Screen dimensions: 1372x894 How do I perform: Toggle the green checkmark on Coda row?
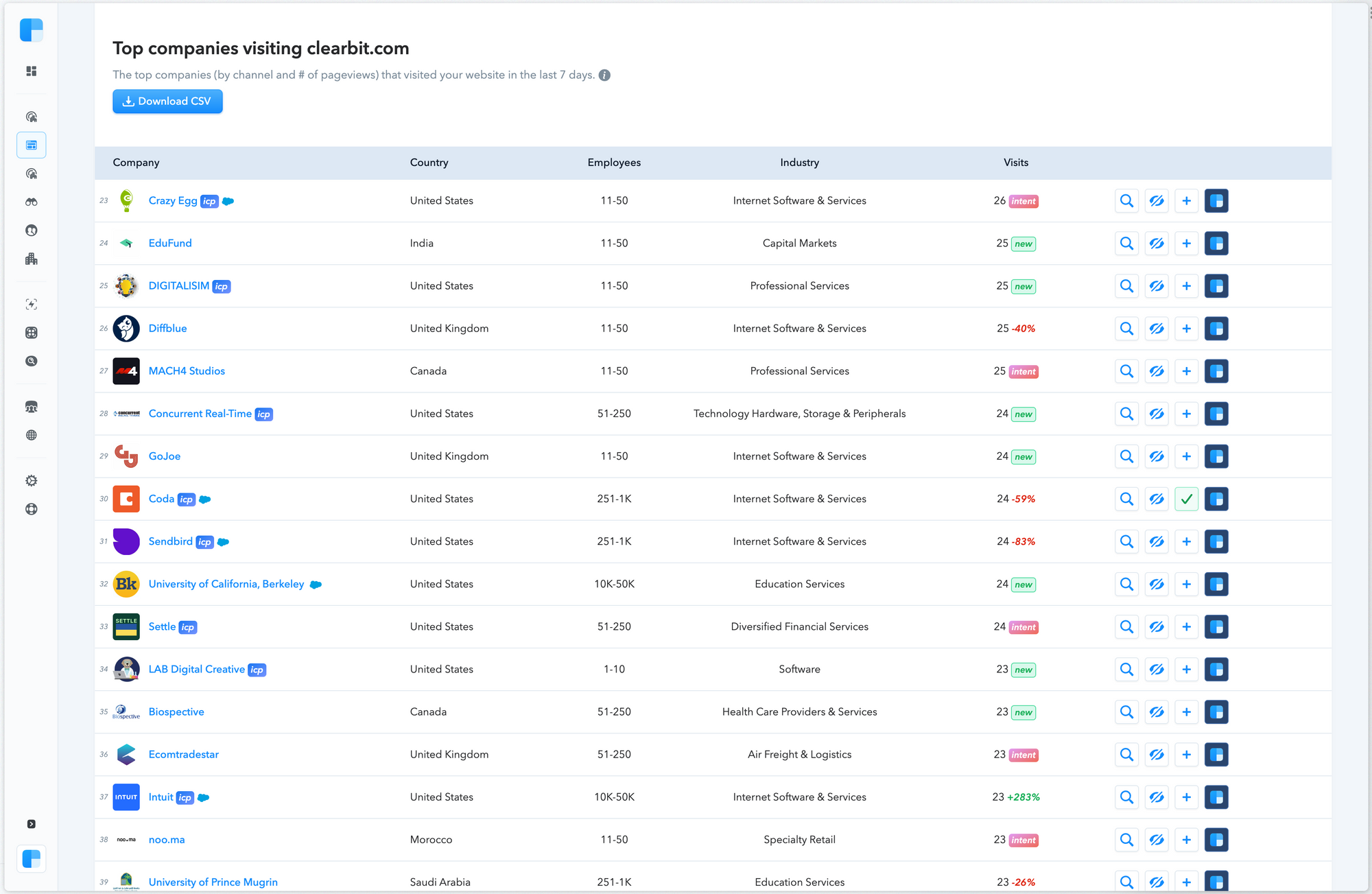click(1186, 499)
